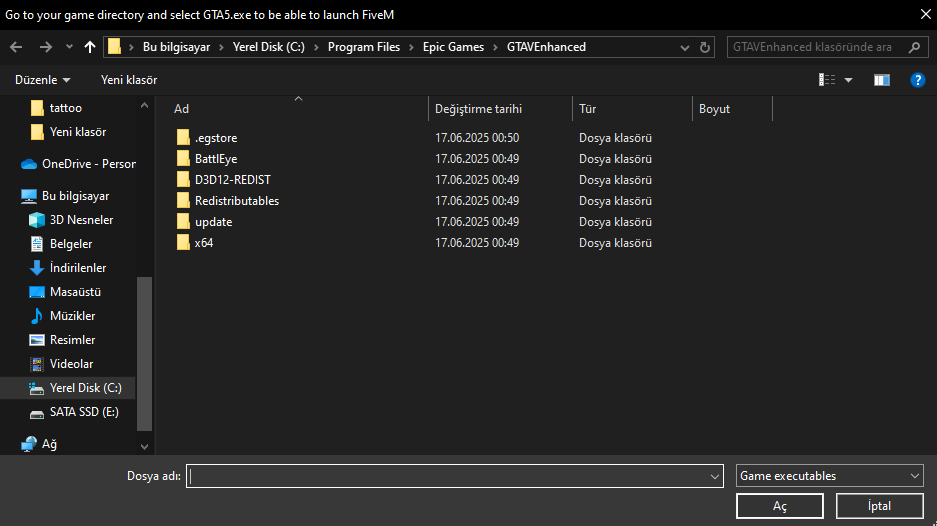Toggle the preview pane

882,80
